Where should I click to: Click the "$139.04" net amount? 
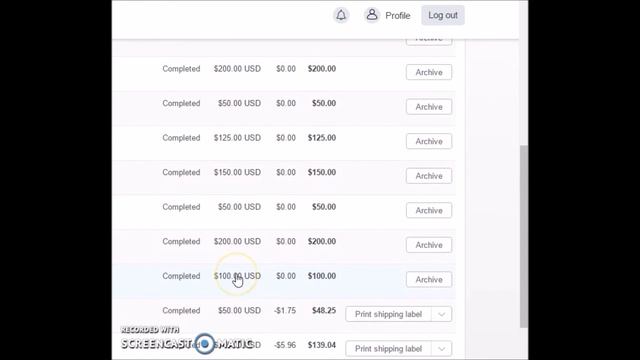pyautogui.click(x=322, y=345)
